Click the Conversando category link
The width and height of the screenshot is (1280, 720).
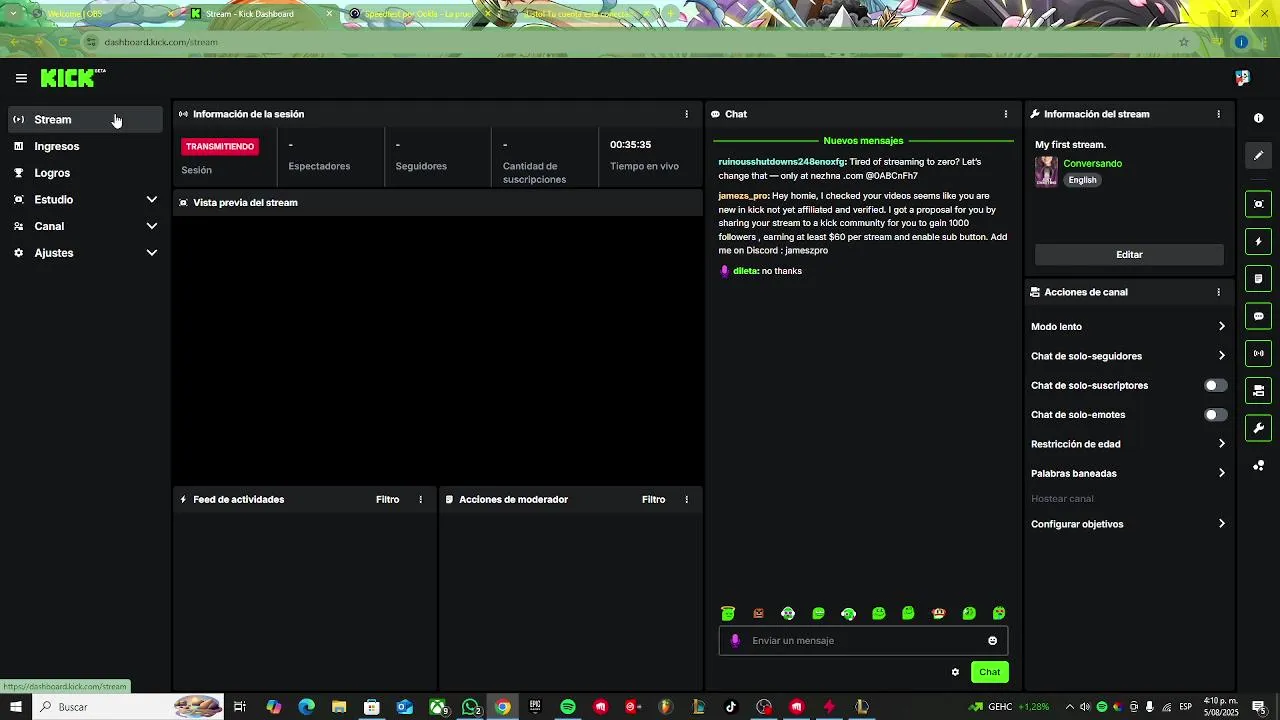[1092, 163]
